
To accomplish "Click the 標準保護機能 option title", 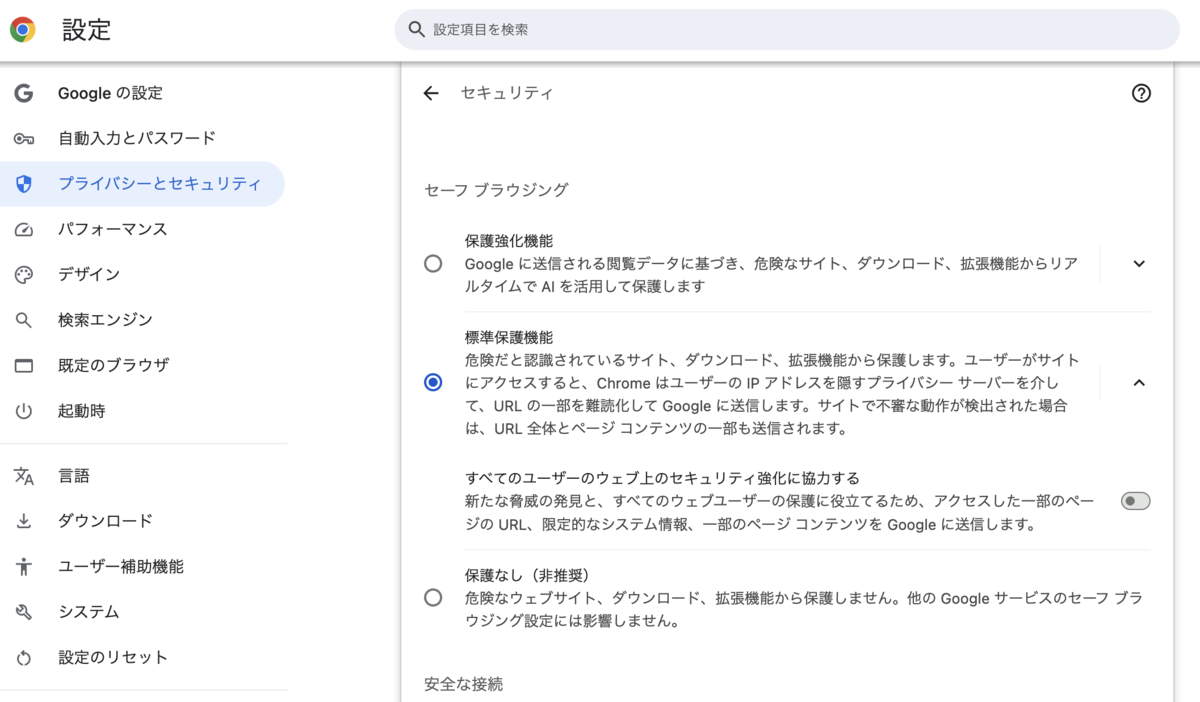I will [x=509, y=337].
